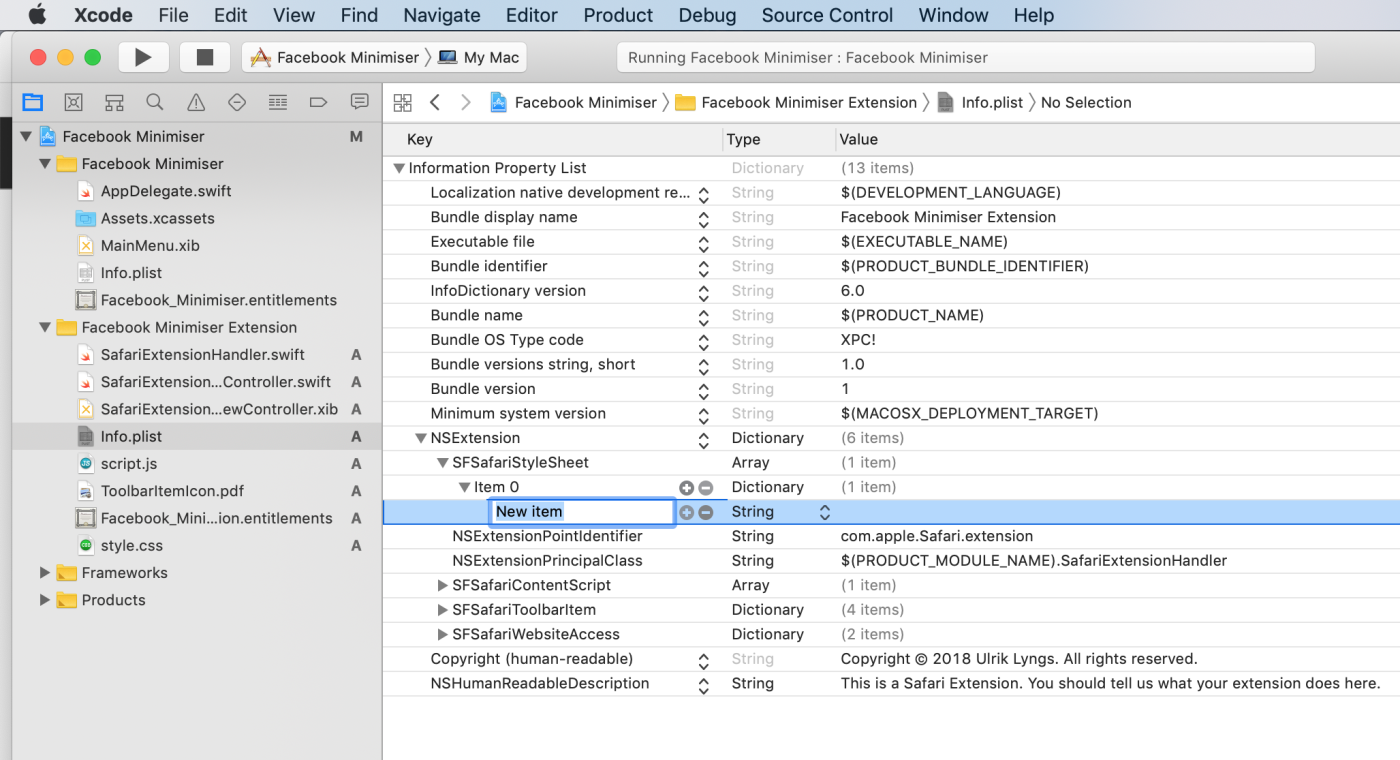Image resolution: width=1400 pixels, height=760 pixels.
Task: Click the minus button on Item 0 row
Action: click(706, 487)
